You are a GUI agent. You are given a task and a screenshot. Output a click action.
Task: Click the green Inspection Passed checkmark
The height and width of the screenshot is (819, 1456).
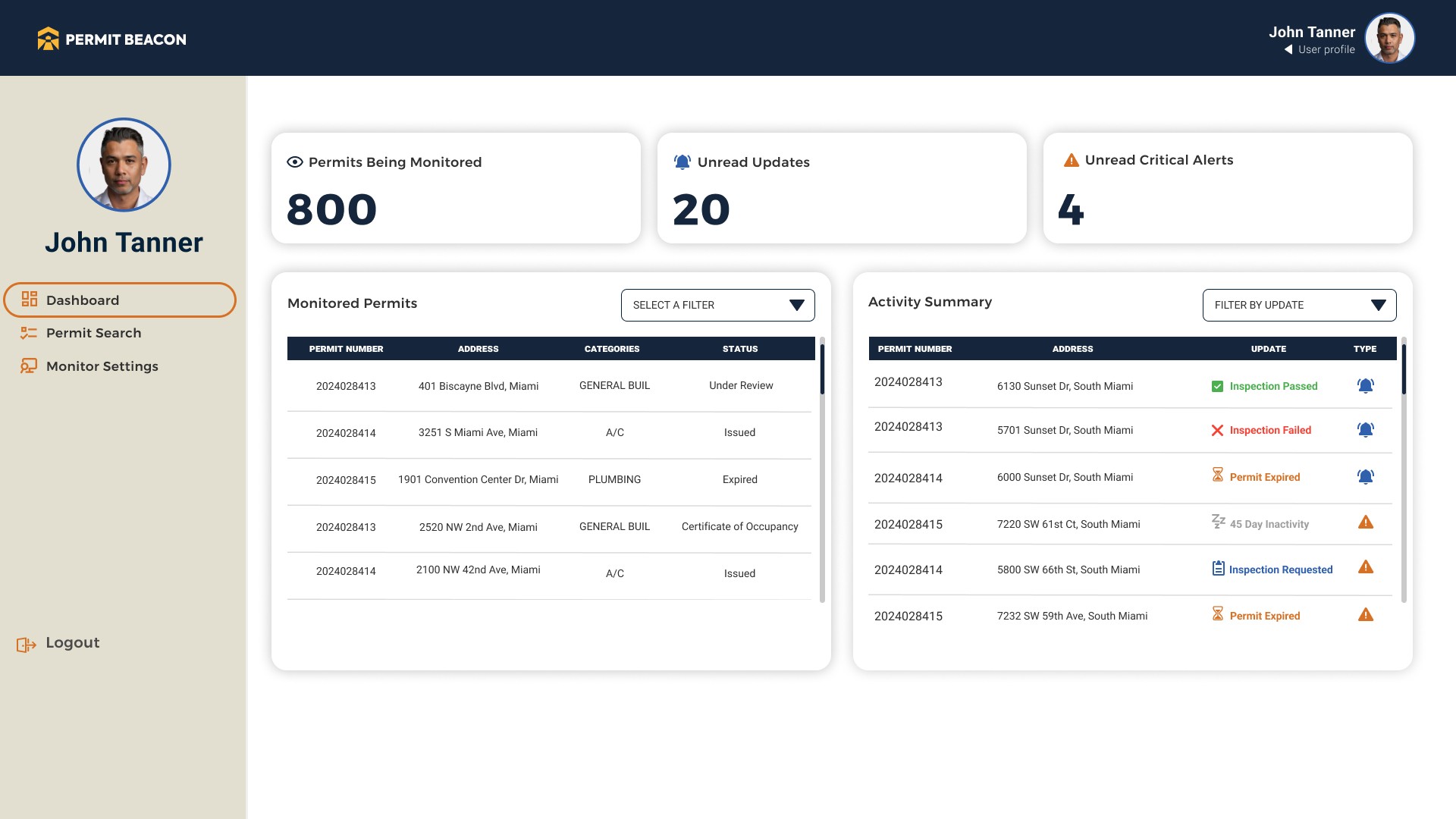[x=1217, y=386]
